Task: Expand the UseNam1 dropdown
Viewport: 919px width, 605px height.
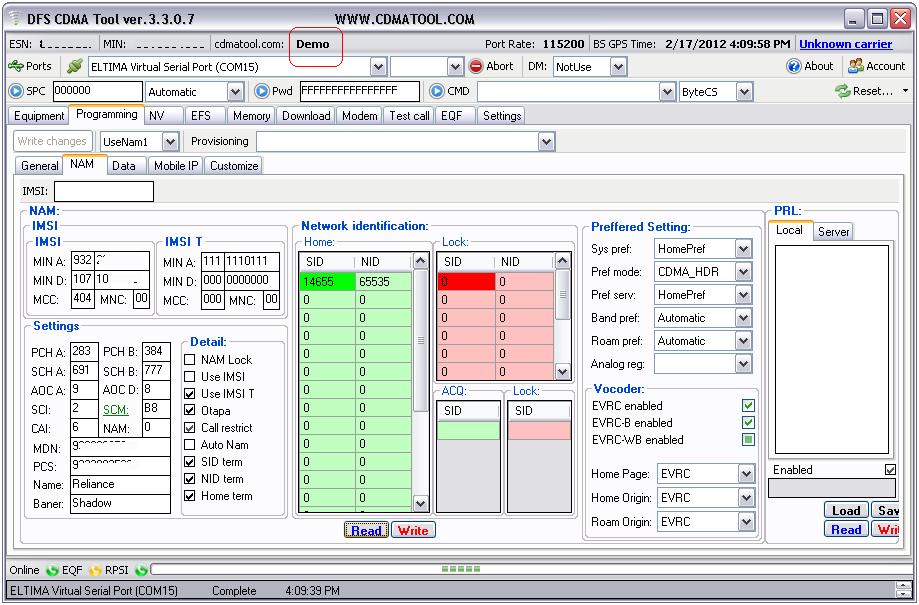Action: [x=170, y=141]
